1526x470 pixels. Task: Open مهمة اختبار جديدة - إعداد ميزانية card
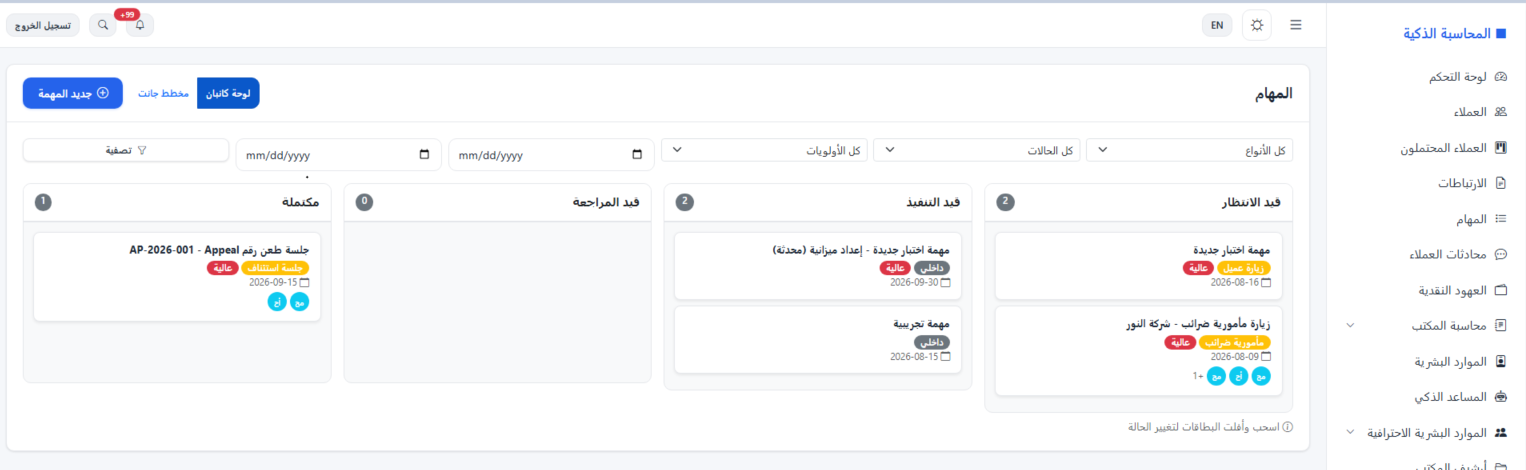pyautogui.click(x=818, y=266)
